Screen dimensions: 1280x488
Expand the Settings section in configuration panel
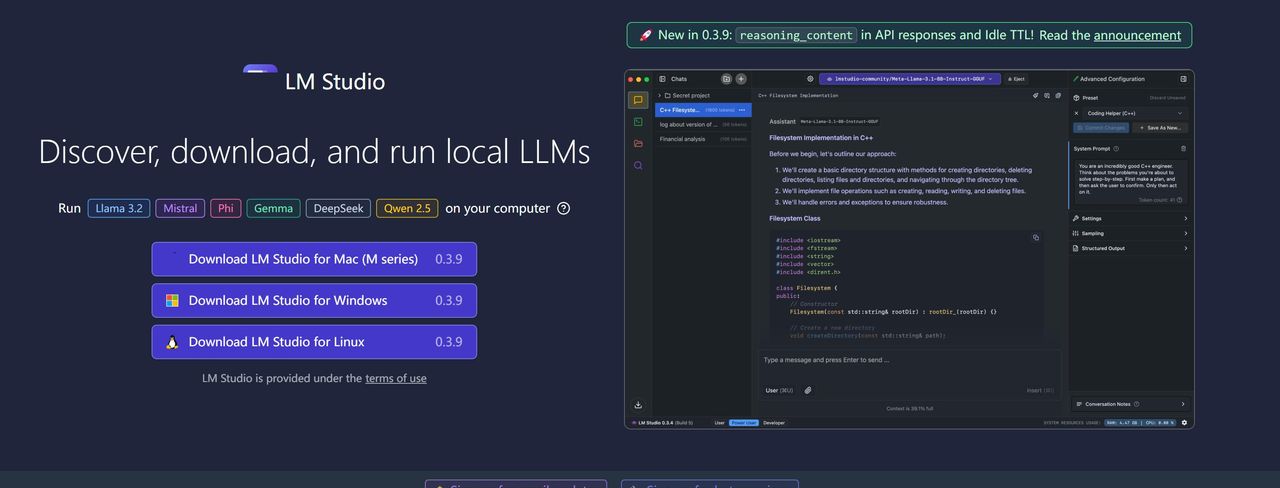[x=1130, y=218]
